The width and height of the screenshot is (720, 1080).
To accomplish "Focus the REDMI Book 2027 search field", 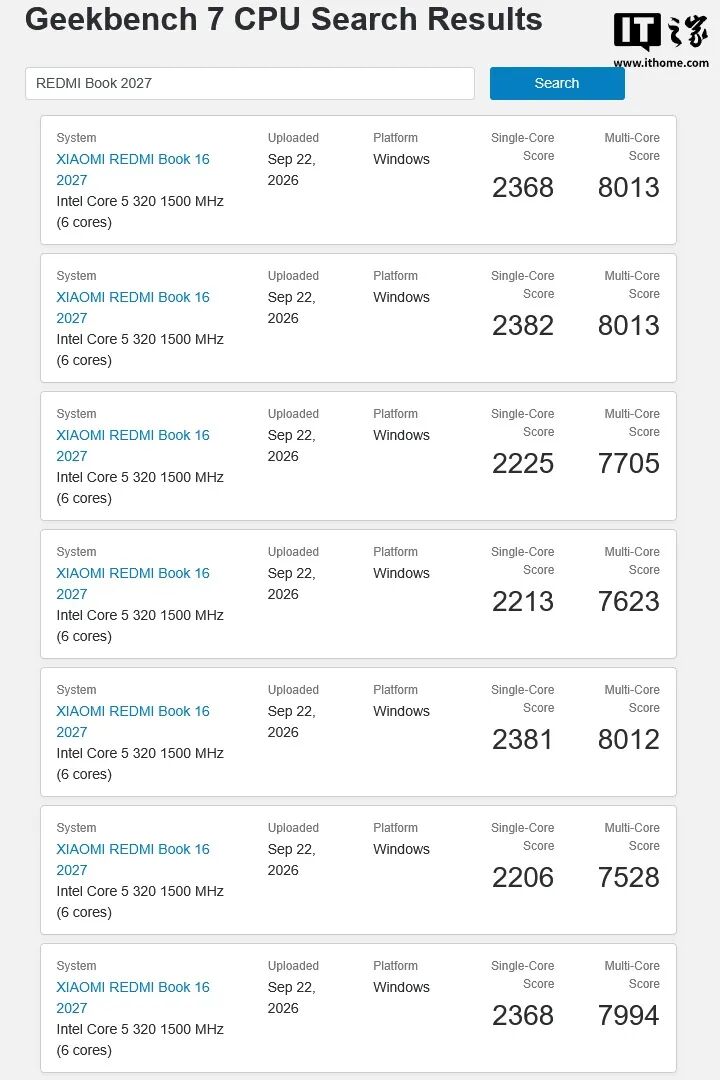I will point(249,83).
